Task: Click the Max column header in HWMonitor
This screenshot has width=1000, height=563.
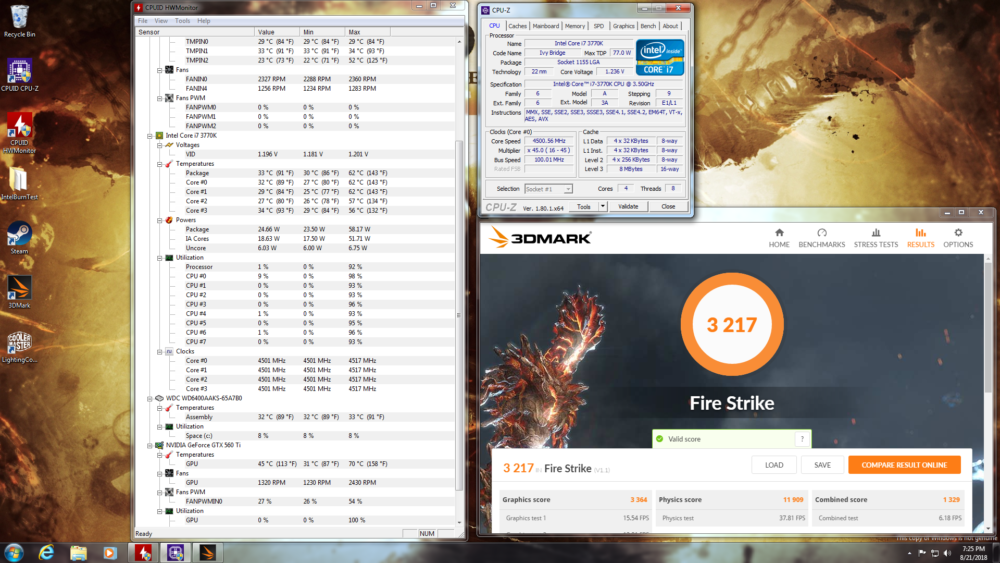Action: point(367,32)
